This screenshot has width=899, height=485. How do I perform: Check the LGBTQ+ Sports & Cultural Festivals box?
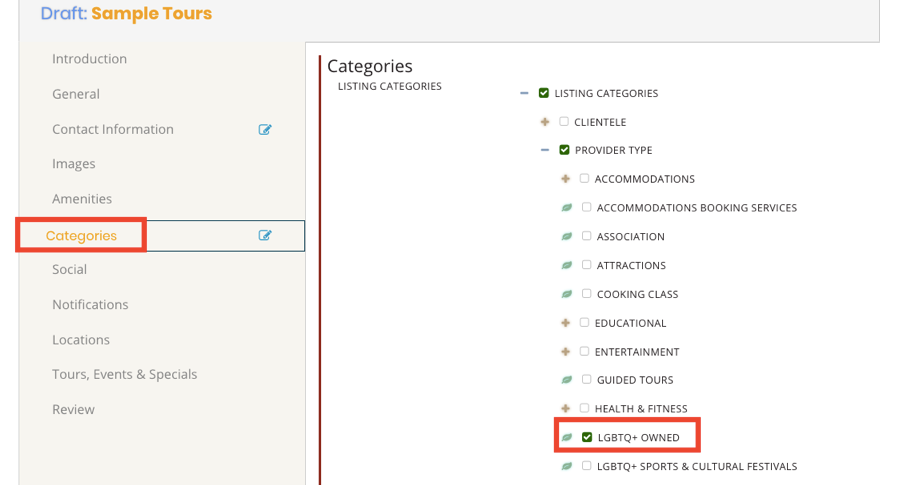tap(587, 466)
